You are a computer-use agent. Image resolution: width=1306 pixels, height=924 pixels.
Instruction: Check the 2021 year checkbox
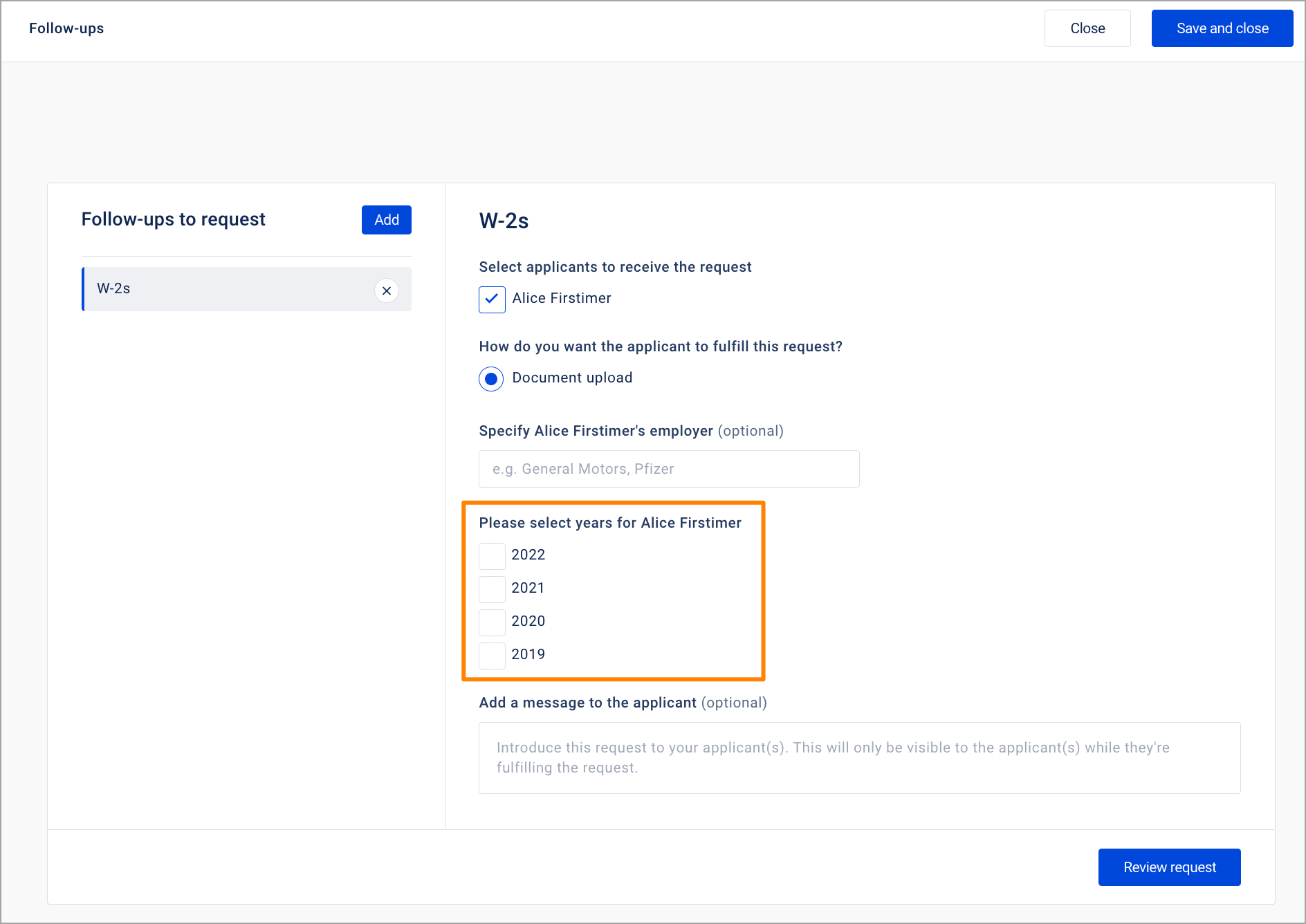click(492, 589)
